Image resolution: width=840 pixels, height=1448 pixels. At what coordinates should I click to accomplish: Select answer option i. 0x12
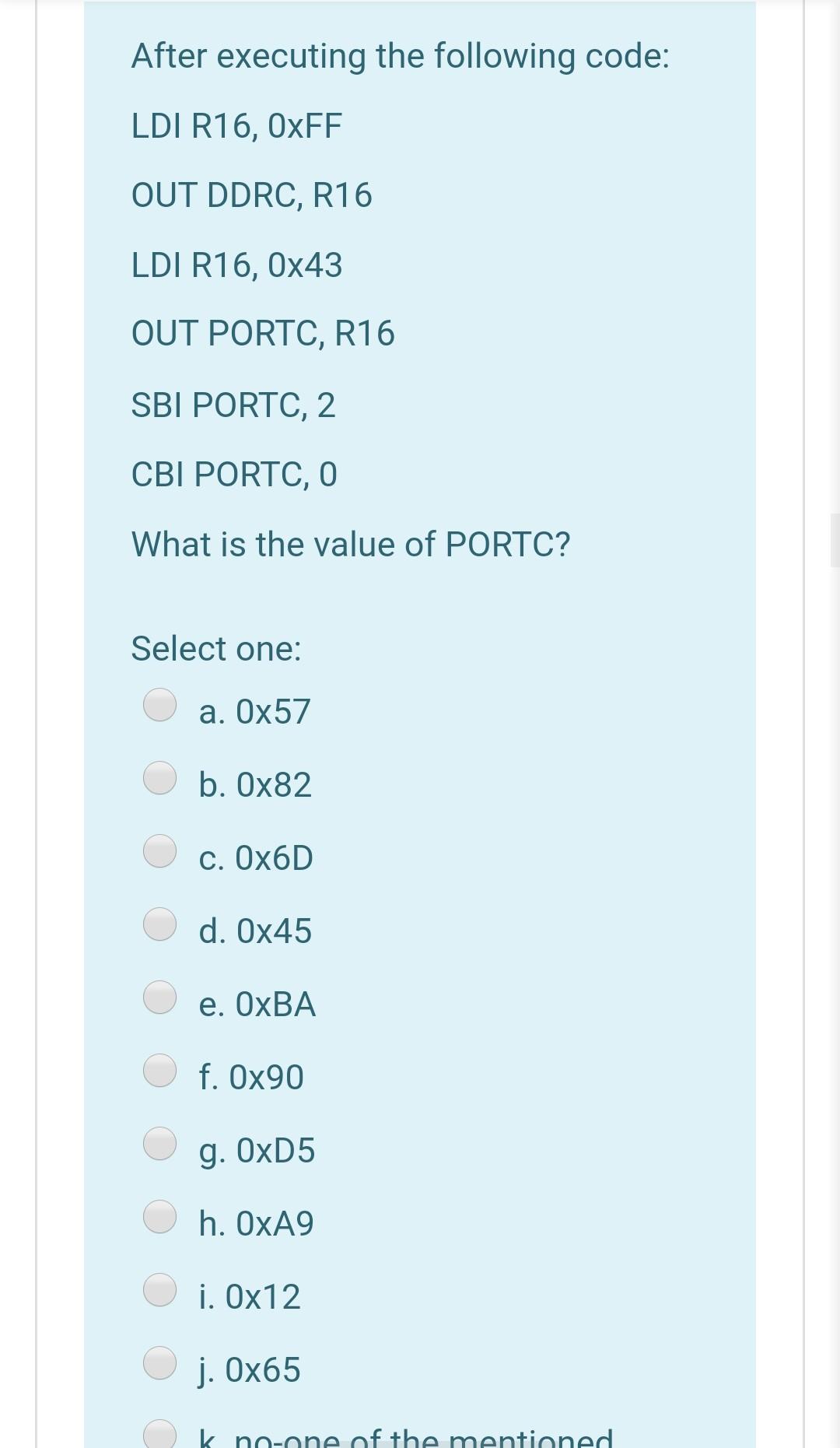pos(159,1290)
